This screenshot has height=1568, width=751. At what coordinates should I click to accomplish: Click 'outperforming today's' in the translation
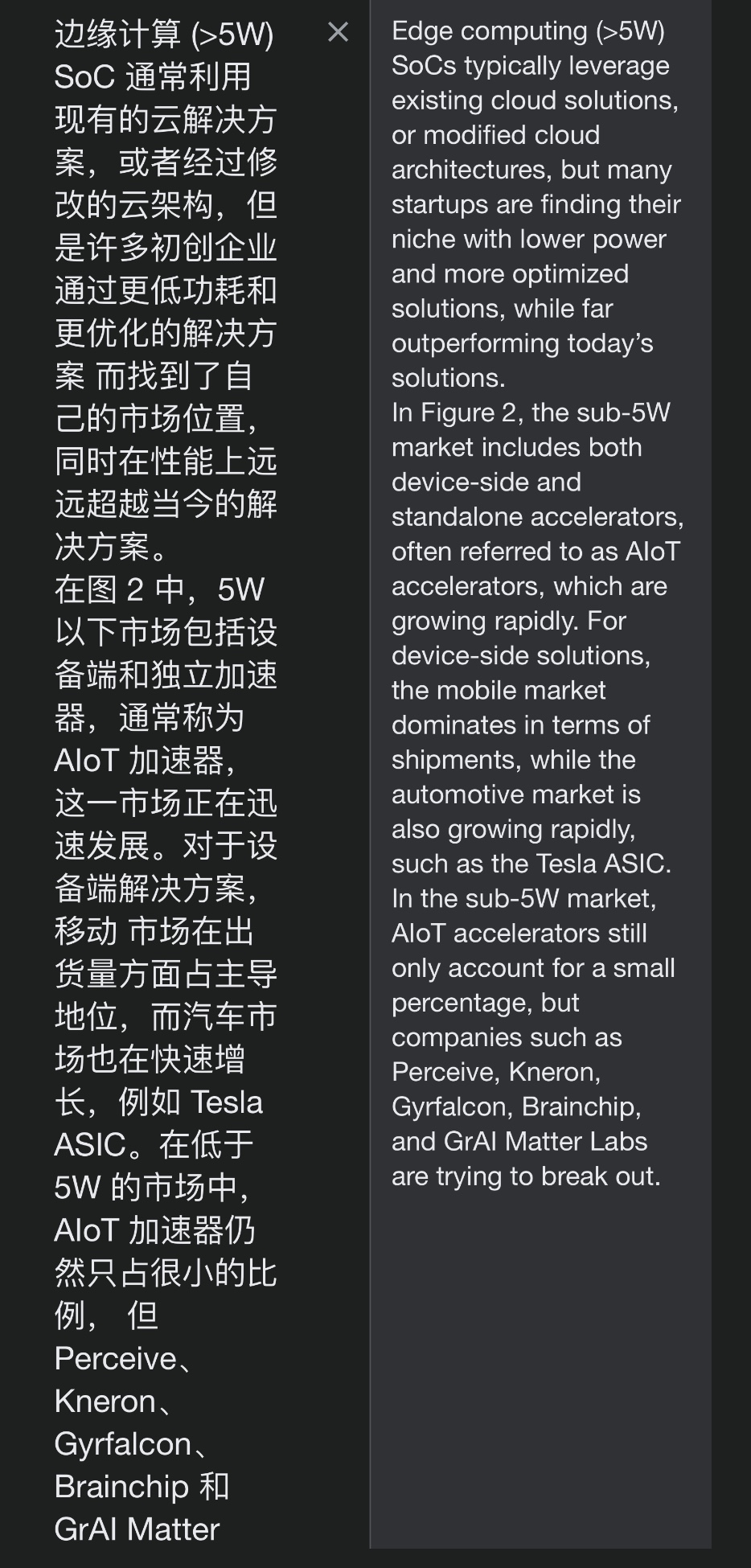coord(523,343)
